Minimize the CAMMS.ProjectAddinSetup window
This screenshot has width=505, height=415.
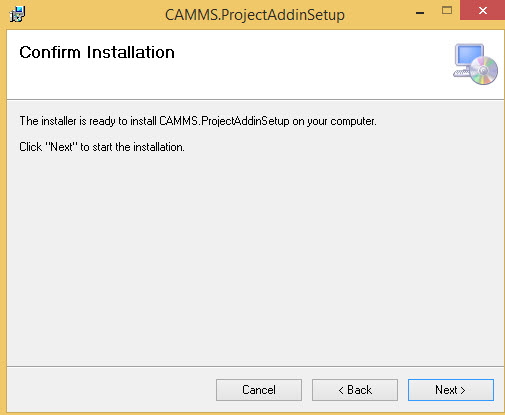click(x=420, y=13)
